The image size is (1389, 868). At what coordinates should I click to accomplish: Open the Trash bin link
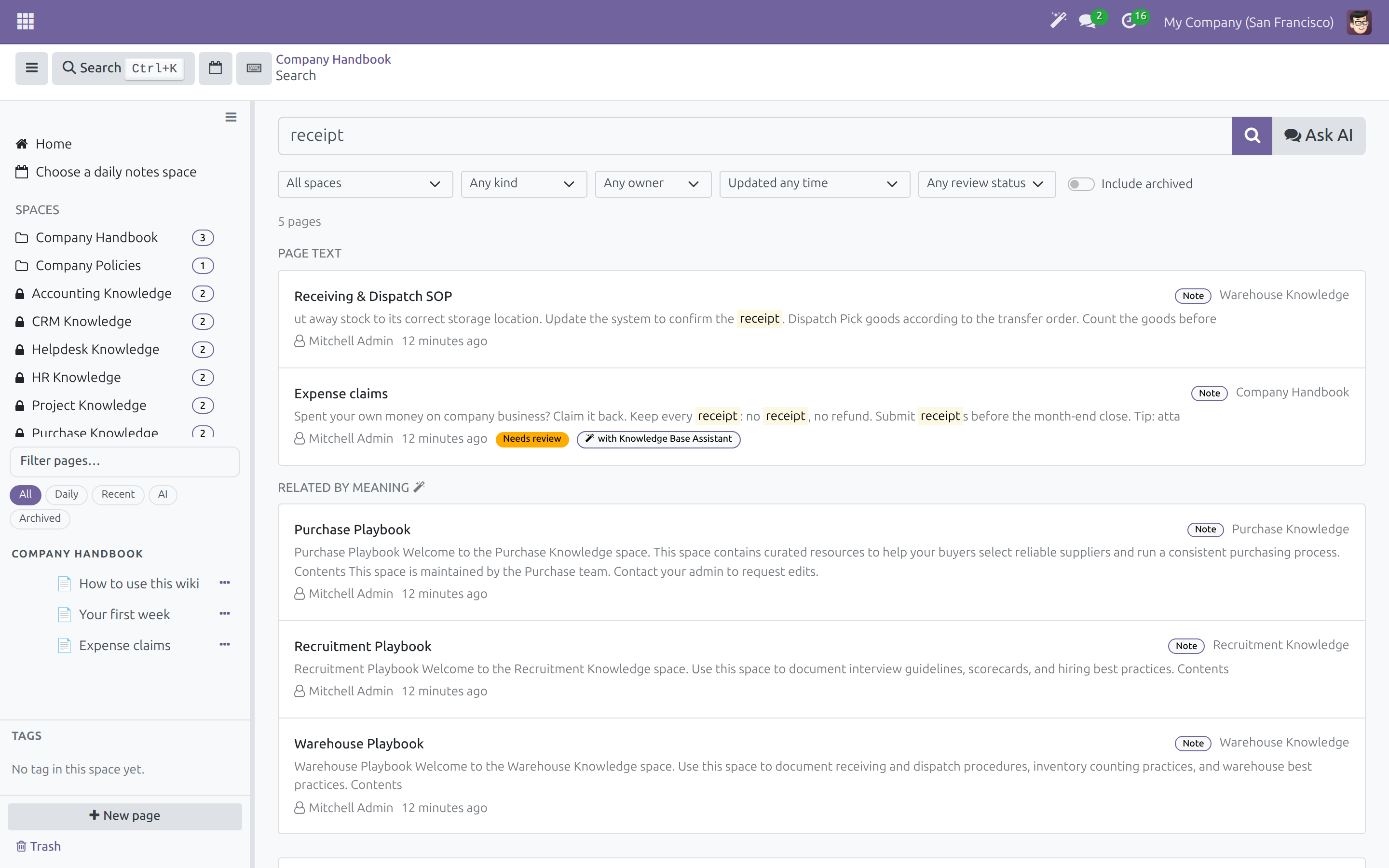39,846
